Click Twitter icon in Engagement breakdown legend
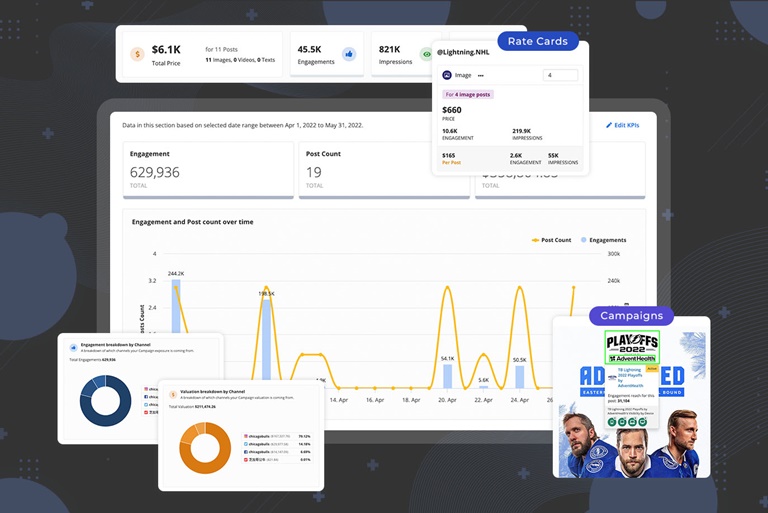Screen dimensions: 768x513 tap(146, 405)
